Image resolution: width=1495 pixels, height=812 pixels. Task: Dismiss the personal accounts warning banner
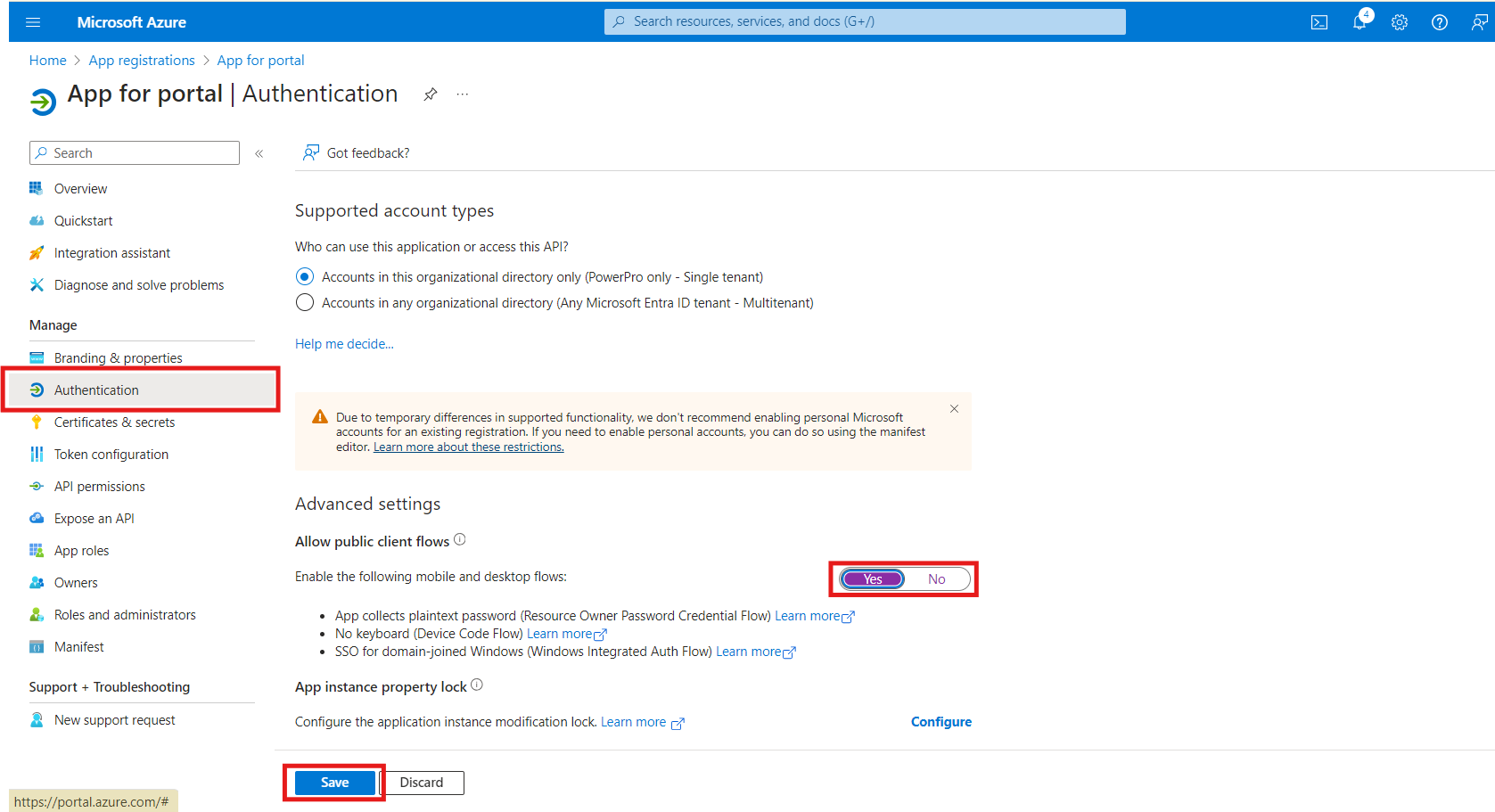coord(954,408)
